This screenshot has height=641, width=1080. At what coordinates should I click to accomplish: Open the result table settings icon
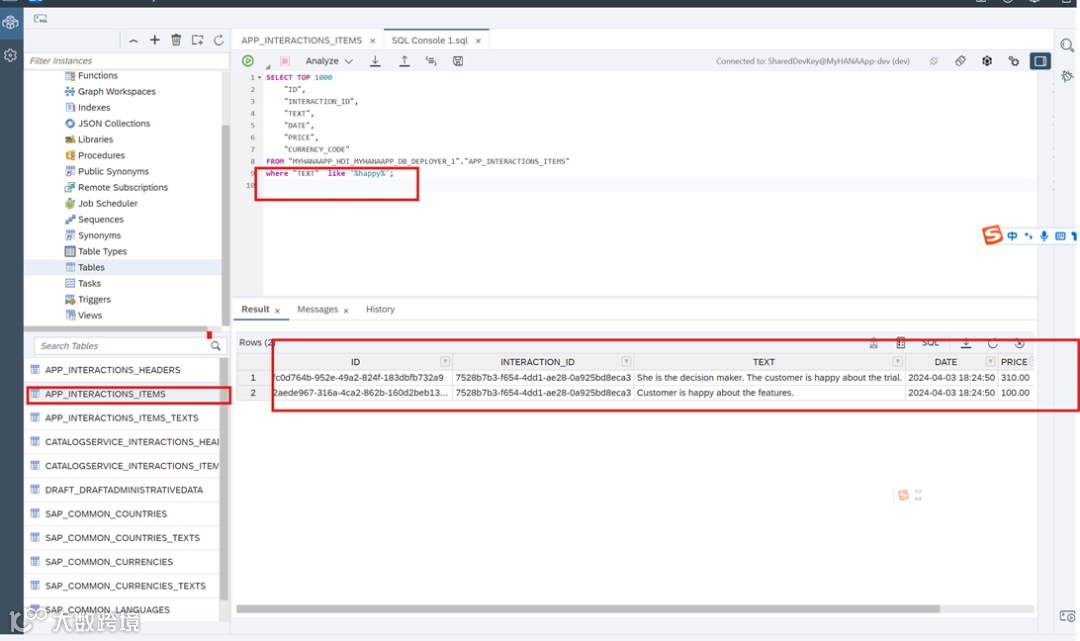point(900,342)
